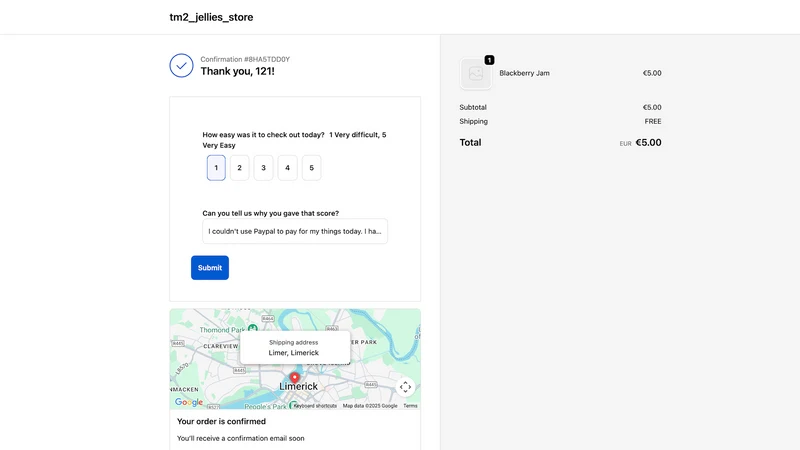
Task: Click the 'Thank you, 121!' heading
Action: (x=237, y=71)
